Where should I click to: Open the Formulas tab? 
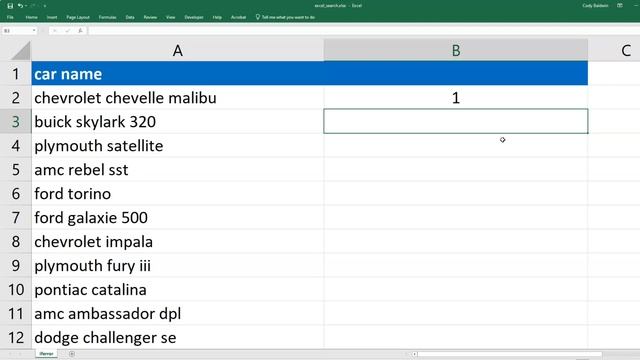click(107, 17)
